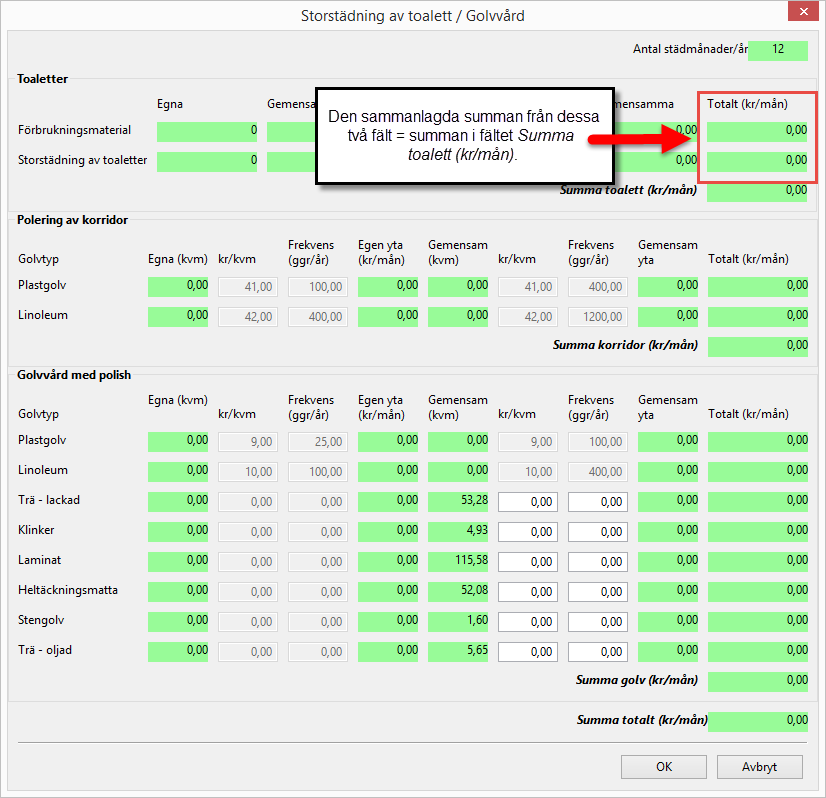826x798 pixels.
Task: Click Gemensam (kvm) value 53,28 for Trä - lackad
Action: pyautogui.click(x=458, y=501)
